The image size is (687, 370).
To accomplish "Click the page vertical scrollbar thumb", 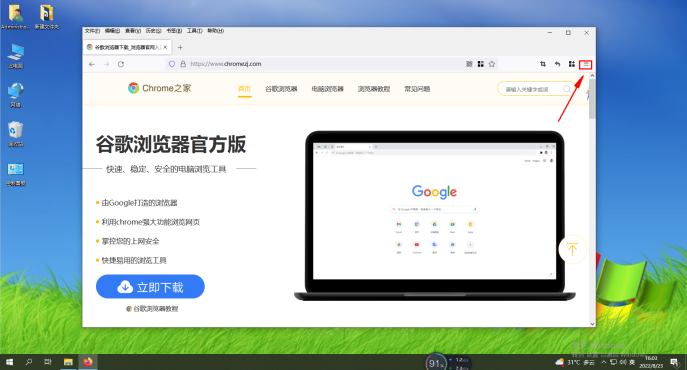I will coord(592,99).
